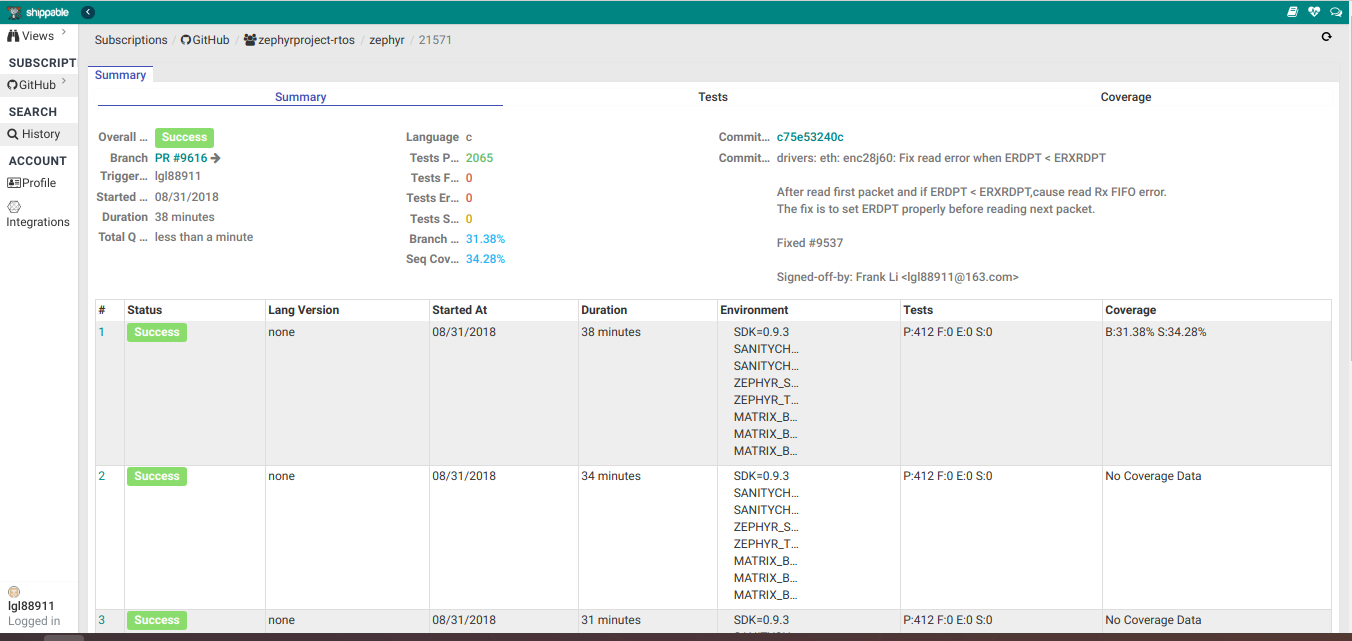Click the Success badge in job 2 row
1352x641 pixels.
pyautogui.click(x=157, y=476)
